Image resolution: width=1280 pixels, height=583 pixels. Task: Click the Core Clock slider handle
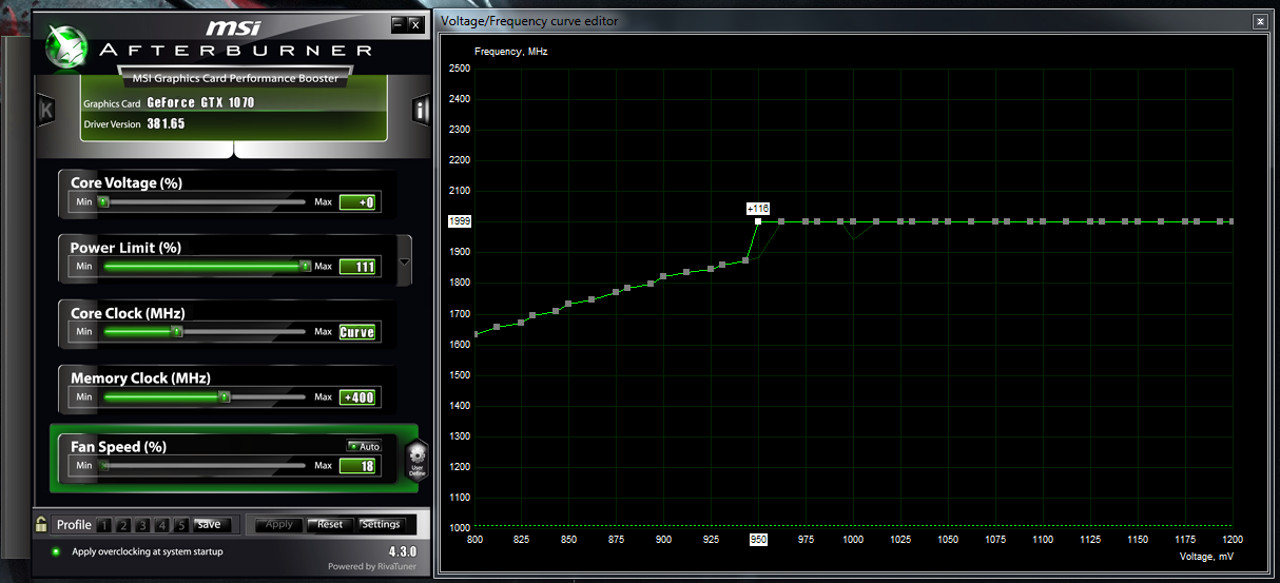tap(177, 332)
